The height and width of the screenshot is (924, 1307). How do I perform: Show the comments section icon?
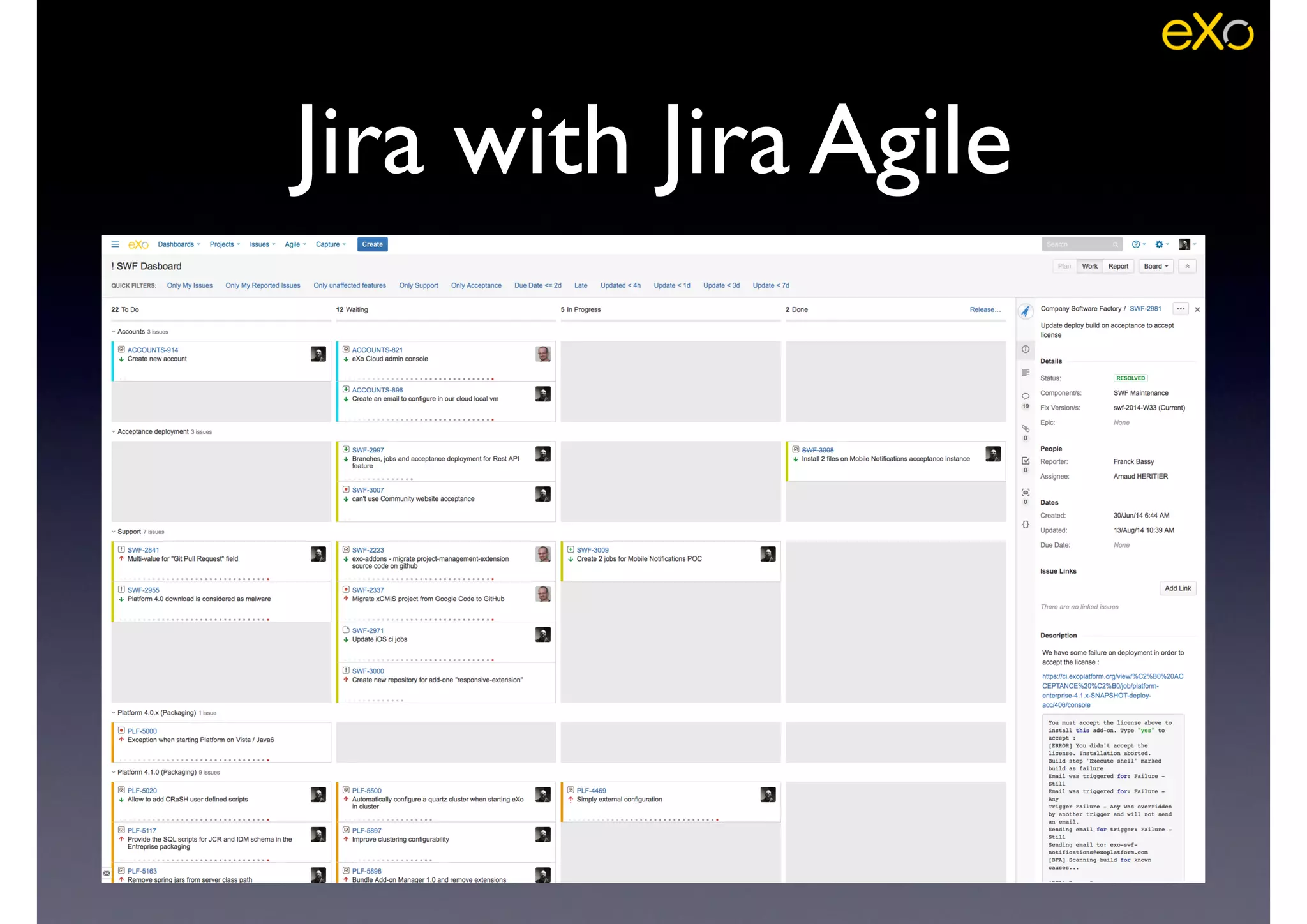click(1026, 396)
